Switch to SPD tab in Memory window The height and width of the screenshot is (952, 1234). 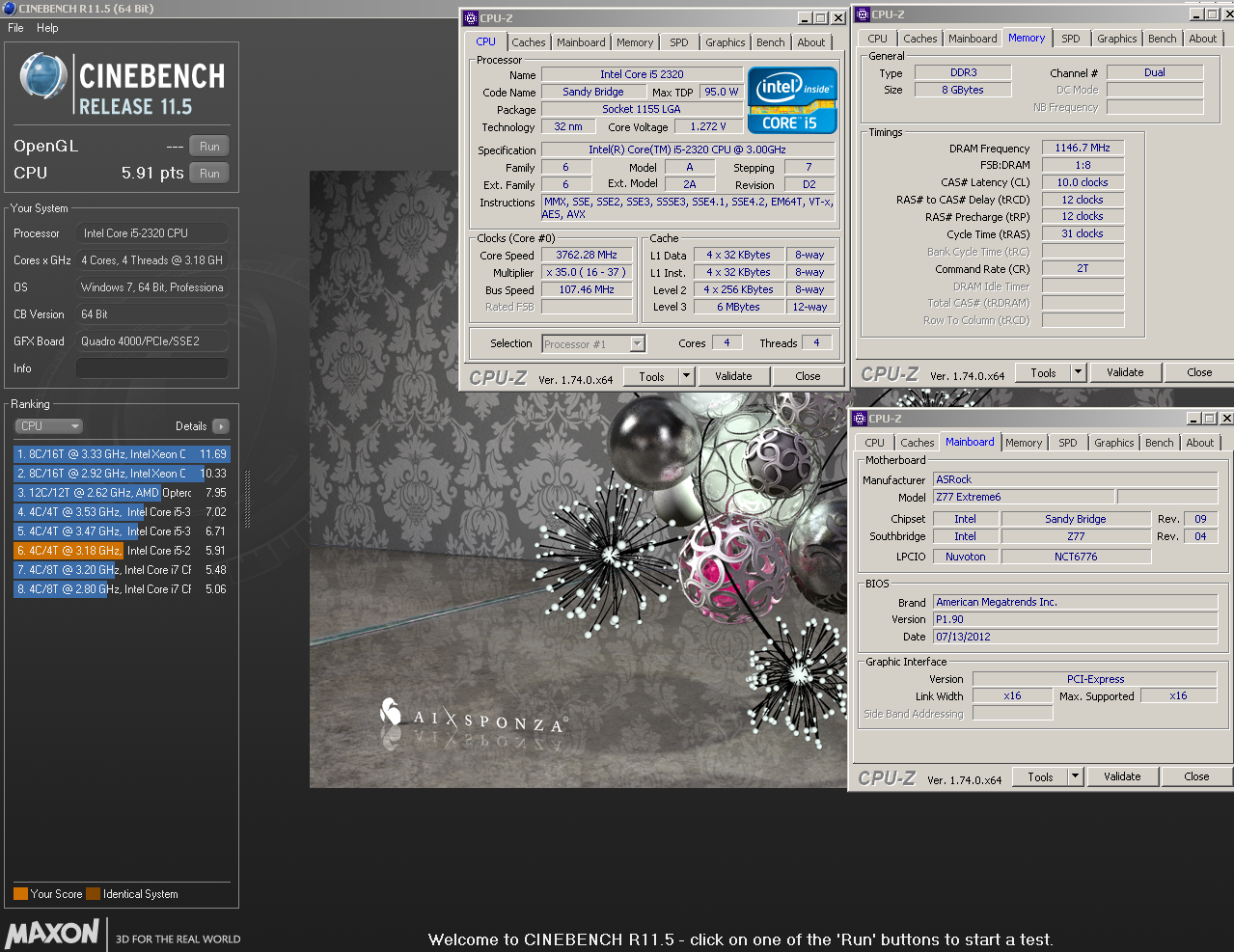1071,39
